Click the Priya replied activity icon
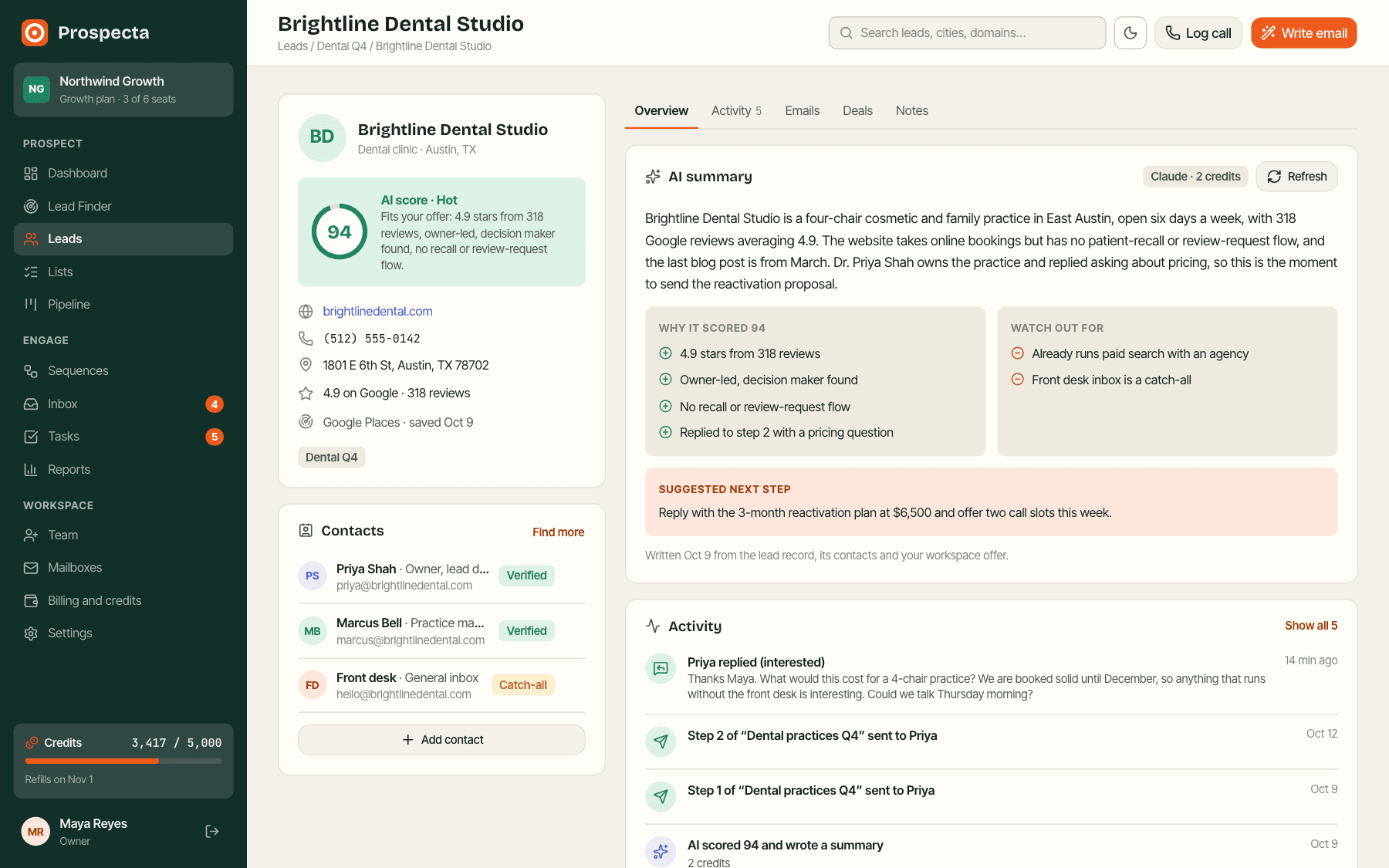The image size is (1389, 868). (x=661, y=668)
